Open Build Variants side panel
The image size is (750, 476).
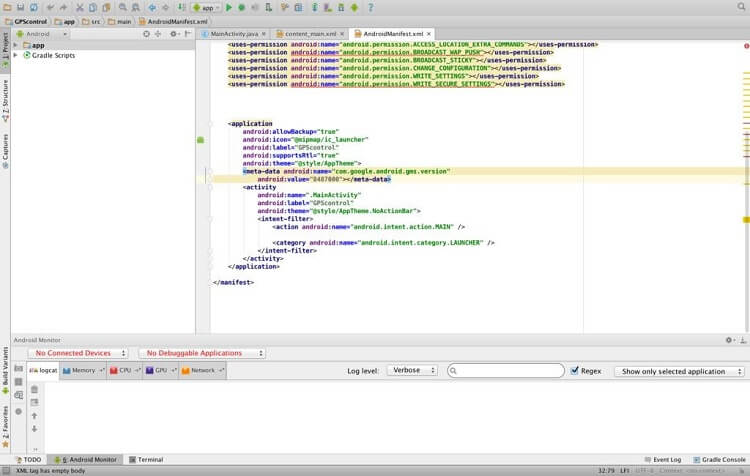coord(5,370)
